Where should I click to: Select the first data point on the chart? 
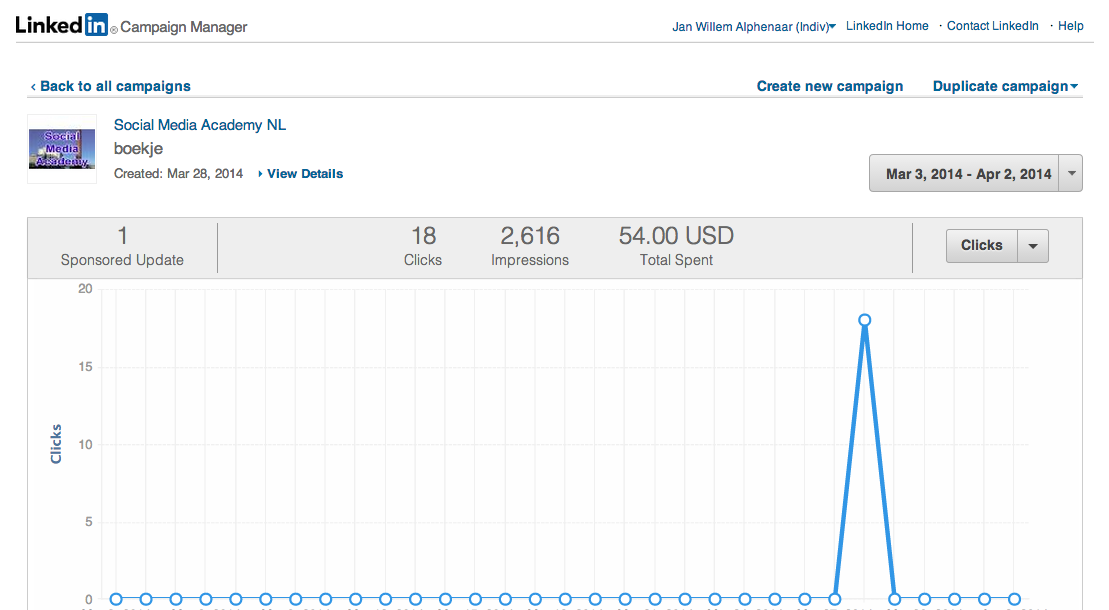[x=116, y=599]
